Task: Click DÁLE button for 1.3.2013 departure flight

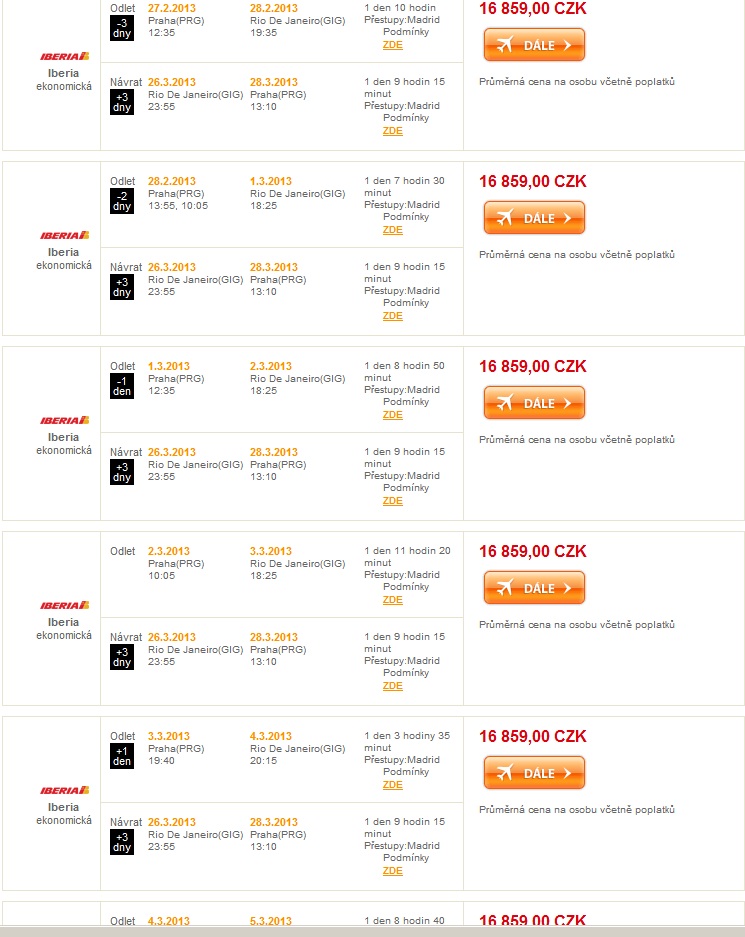Action: (534, 403)
